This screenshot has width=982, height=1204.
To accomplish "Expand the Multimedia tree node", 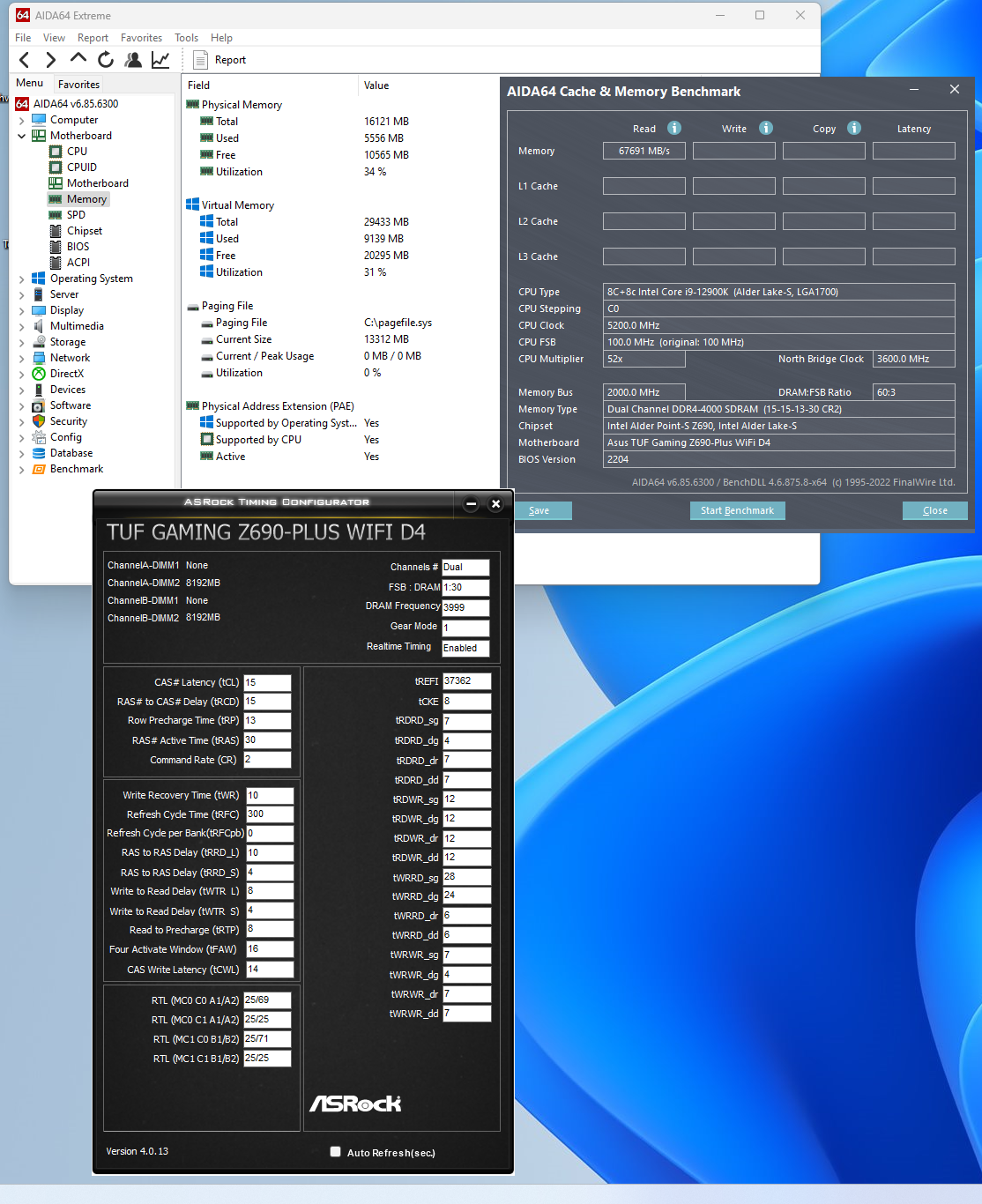I will coord(22,326).
